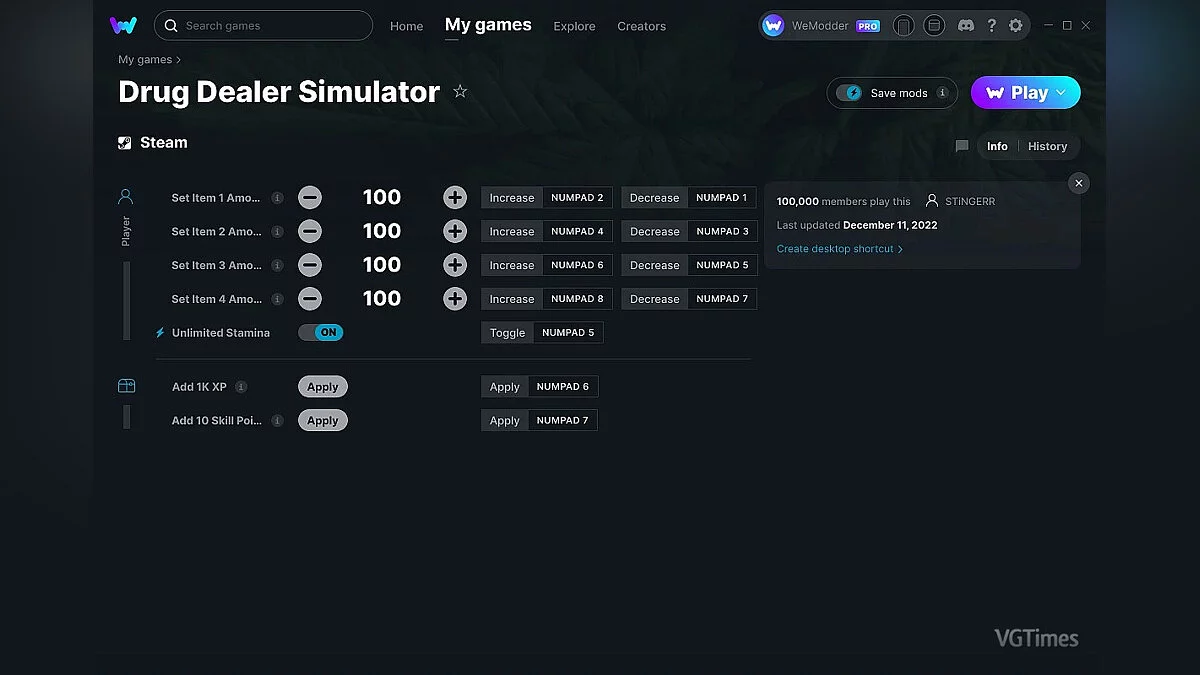Open settings gear icon
The height and width of the screenshot is (675, 1200).
coord(1016,26)
